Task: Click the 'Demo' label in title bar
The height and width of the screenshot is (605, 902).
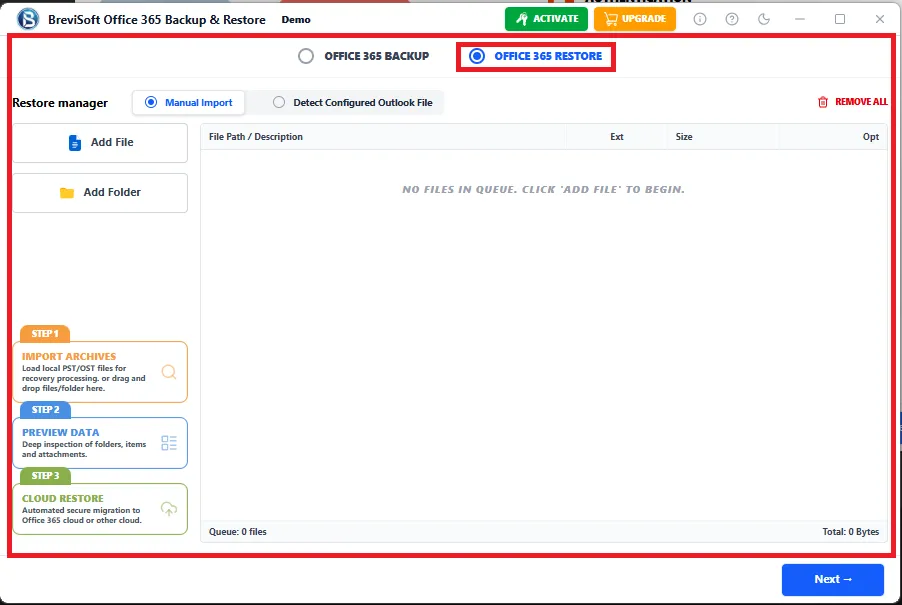Action: point(296,20)
